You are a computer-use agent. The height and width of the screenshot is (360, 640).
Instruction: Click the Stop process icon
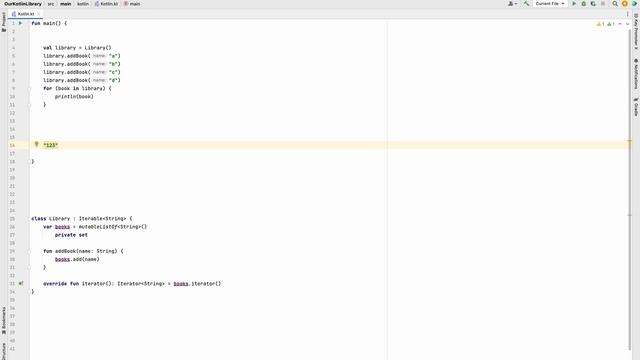(603, 4)
